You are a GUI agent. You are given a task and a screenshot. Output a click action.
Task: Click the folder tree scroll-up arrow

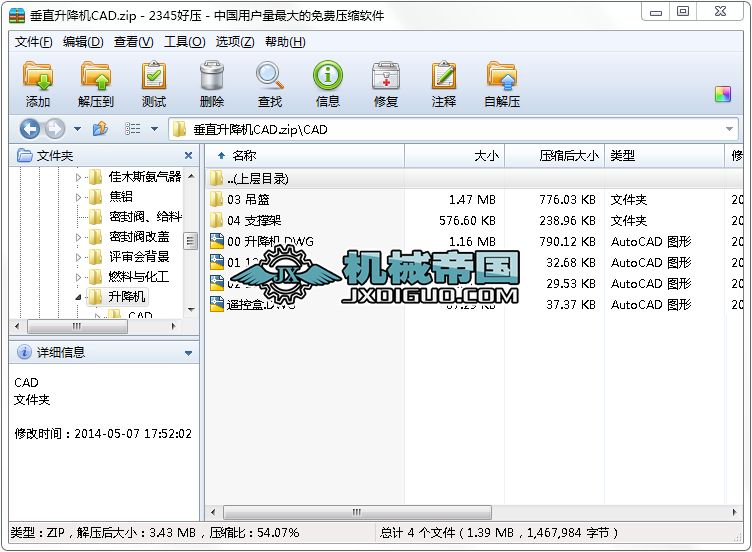point(191,176)
